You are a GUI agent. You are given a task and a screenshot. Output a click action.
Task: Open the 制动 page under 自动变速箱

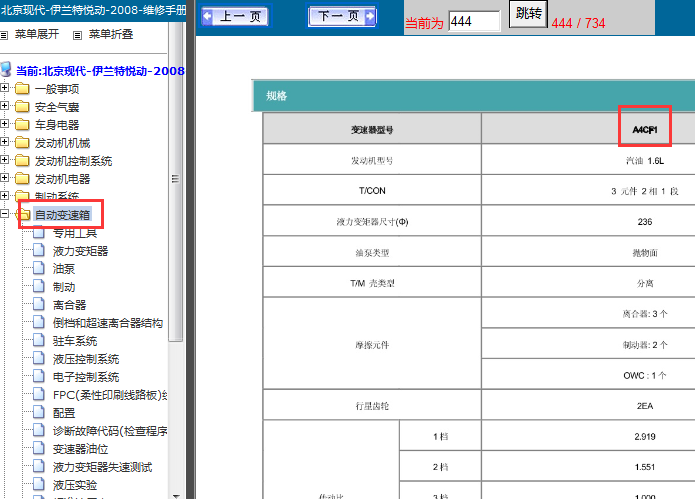(64, 287)
